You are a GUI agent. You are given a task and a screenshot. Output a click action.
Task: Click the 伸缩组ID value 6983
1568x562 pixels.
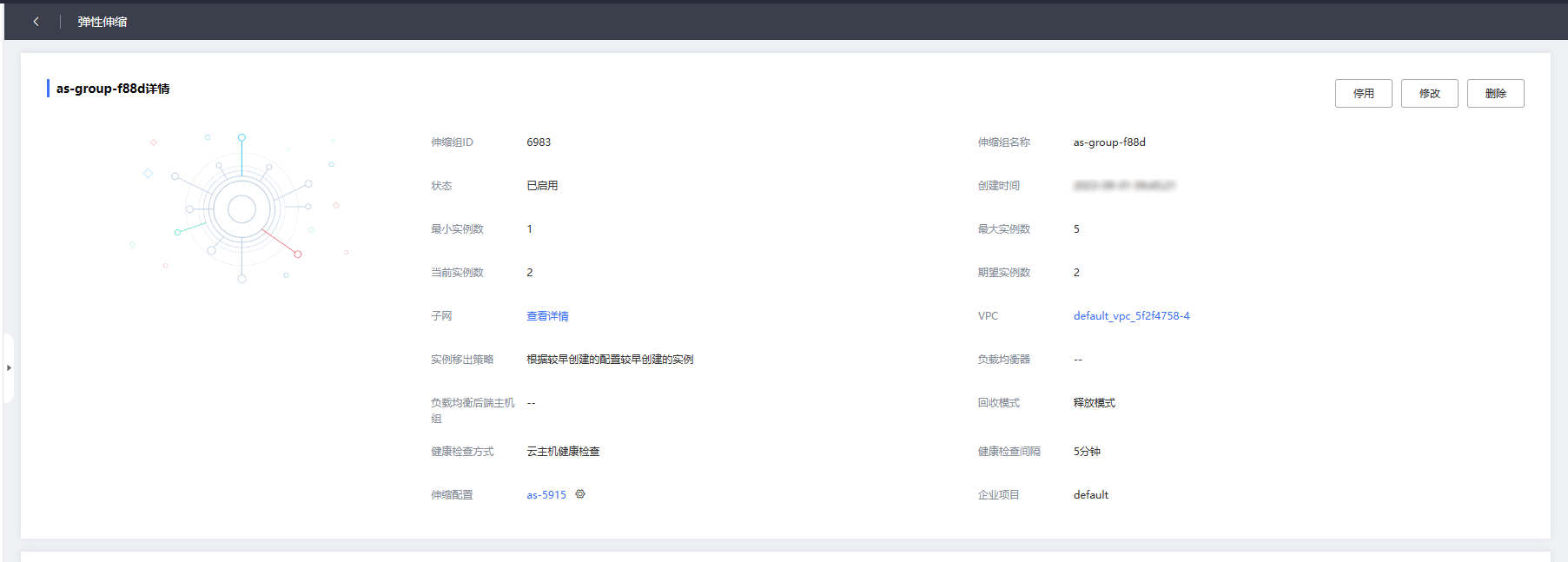[x=539, y=142]
